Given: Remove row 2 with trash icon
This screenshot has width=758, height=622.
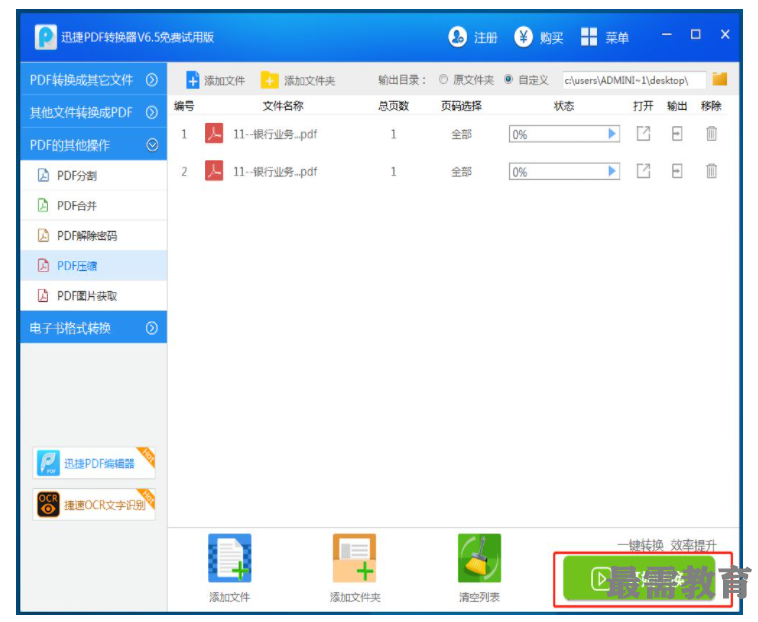Looking at the screenshot, I should pyautogui.click(x=711, y=171).
